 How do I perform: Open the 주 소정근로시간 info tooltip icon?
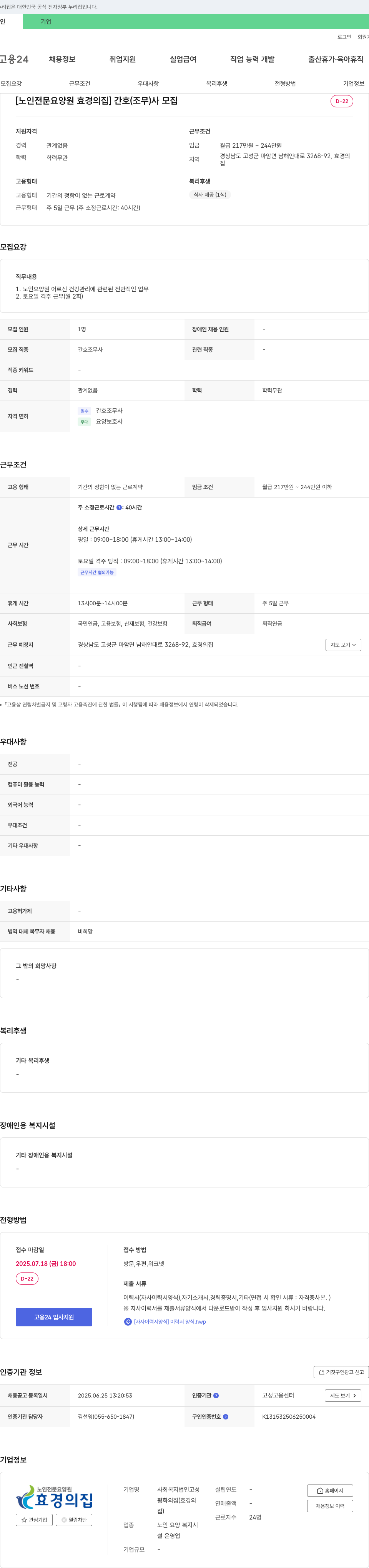[119, 507]
